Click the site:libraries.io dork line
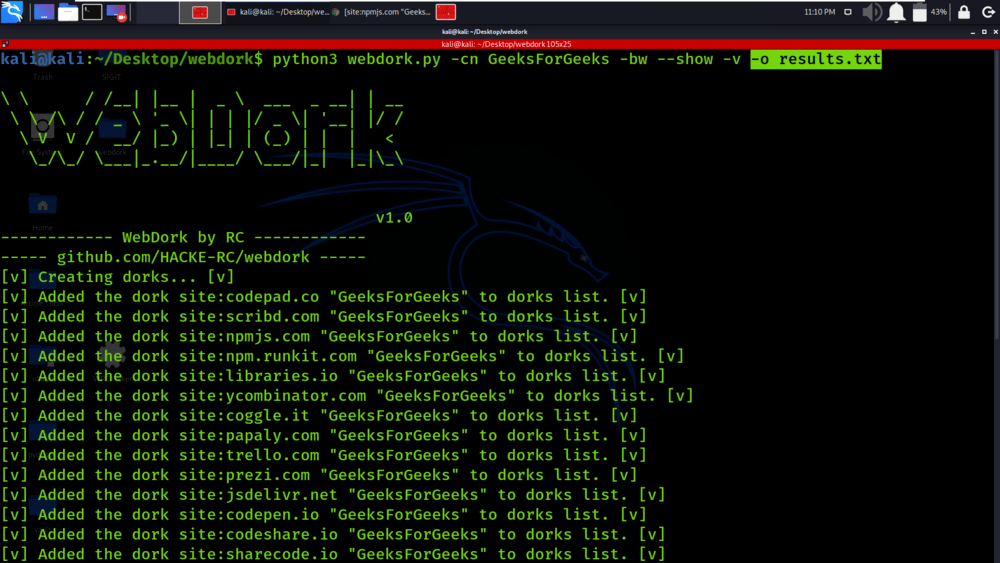The height and width of the screenshot is (563, 1000). 333,376
